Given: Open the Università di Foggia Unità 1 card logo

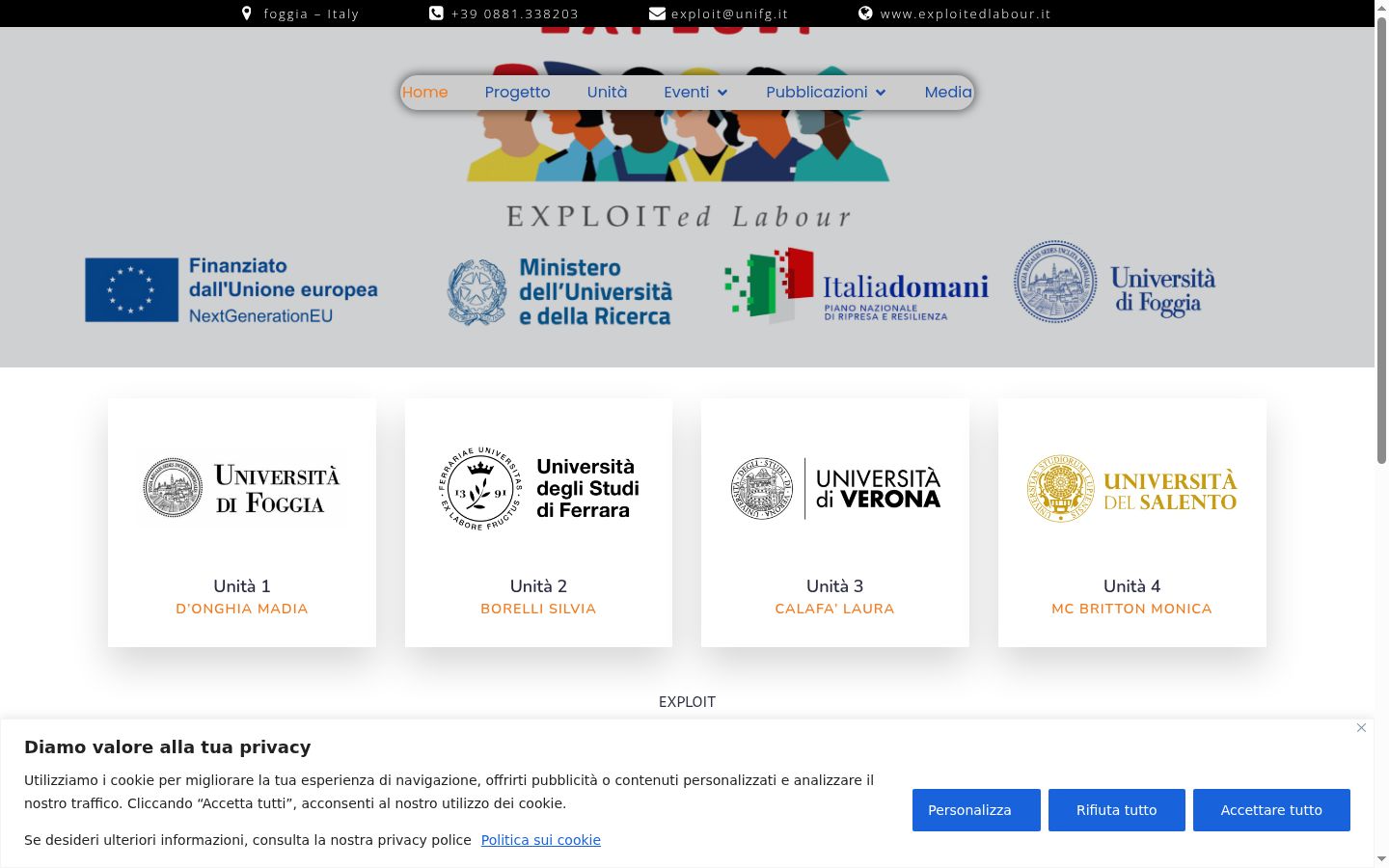Looking at the screenshot, I should click(x=242, y=488).
